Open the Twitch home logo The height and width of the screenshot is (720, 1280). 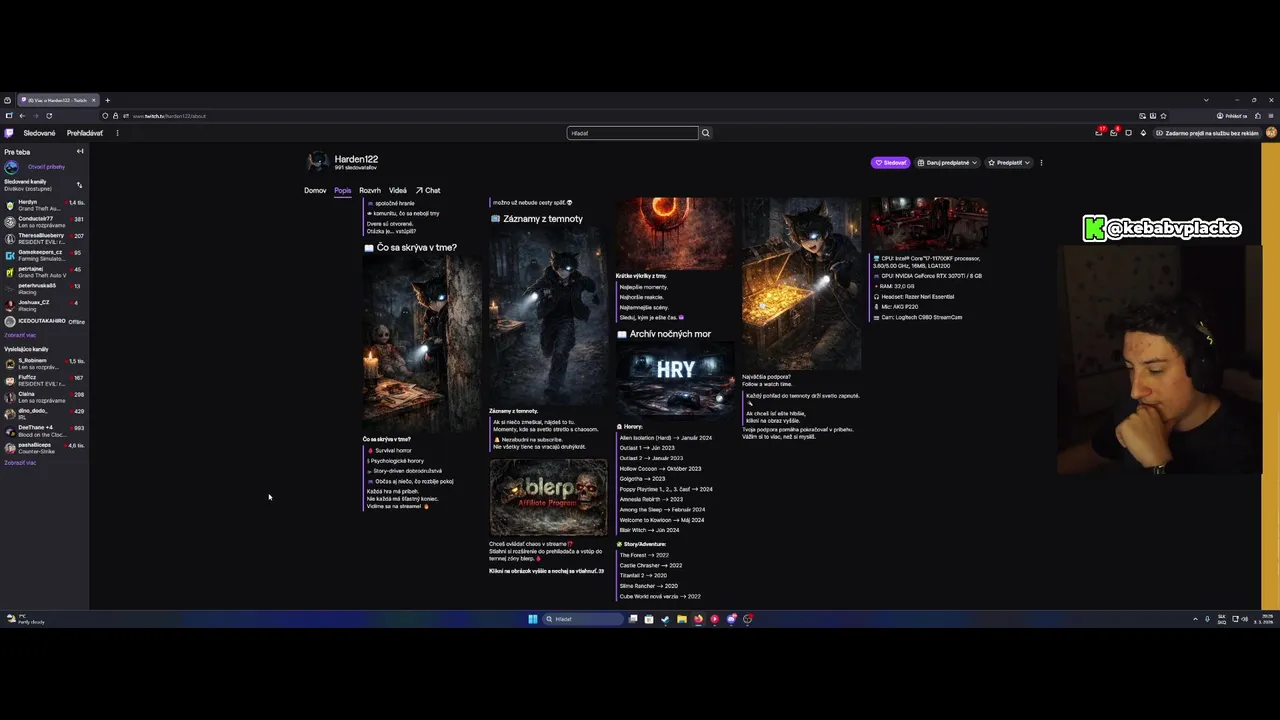9,133
